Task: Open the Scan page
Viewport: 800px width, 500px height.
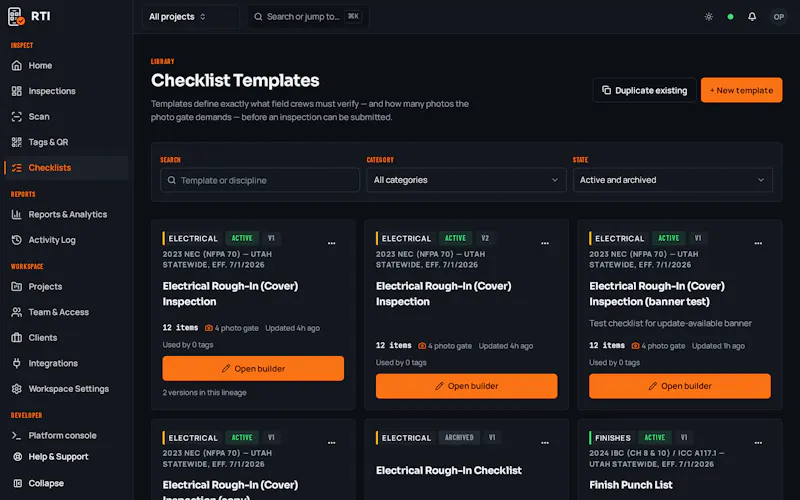Action: [65, 116]
